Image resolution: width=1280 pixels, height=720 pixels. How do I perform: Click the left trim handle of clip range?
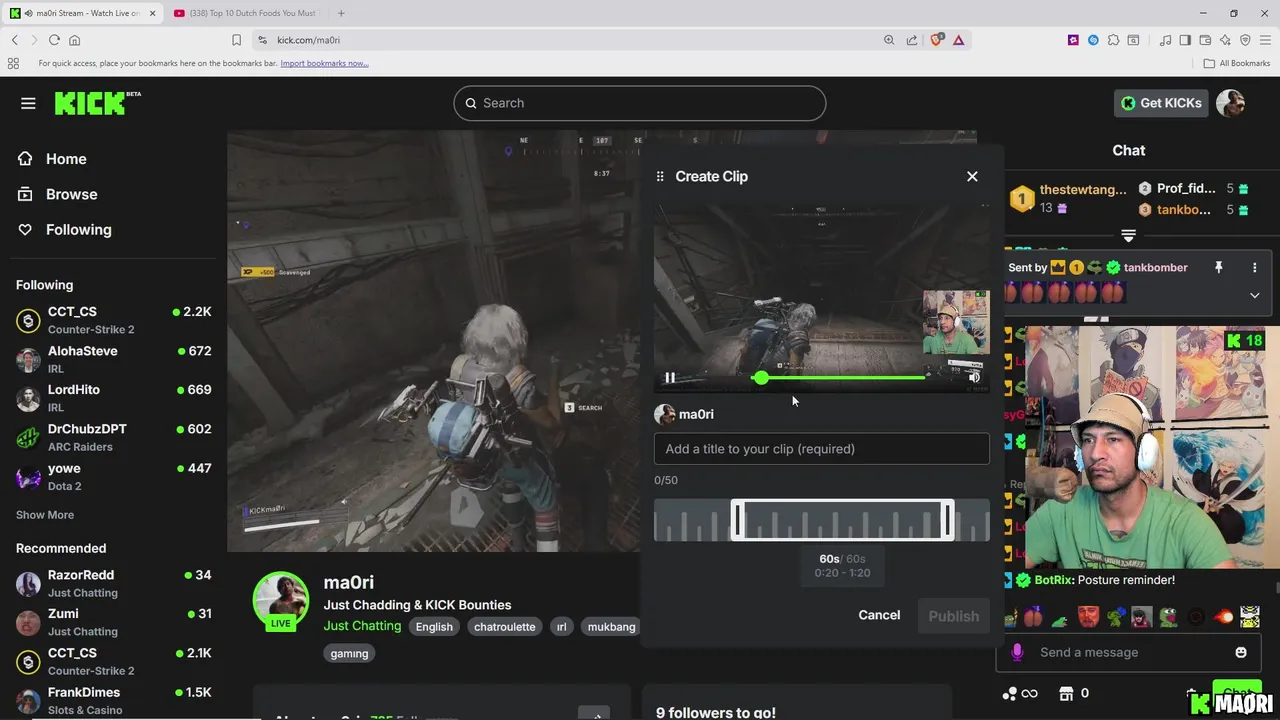[x=739, y=520]
